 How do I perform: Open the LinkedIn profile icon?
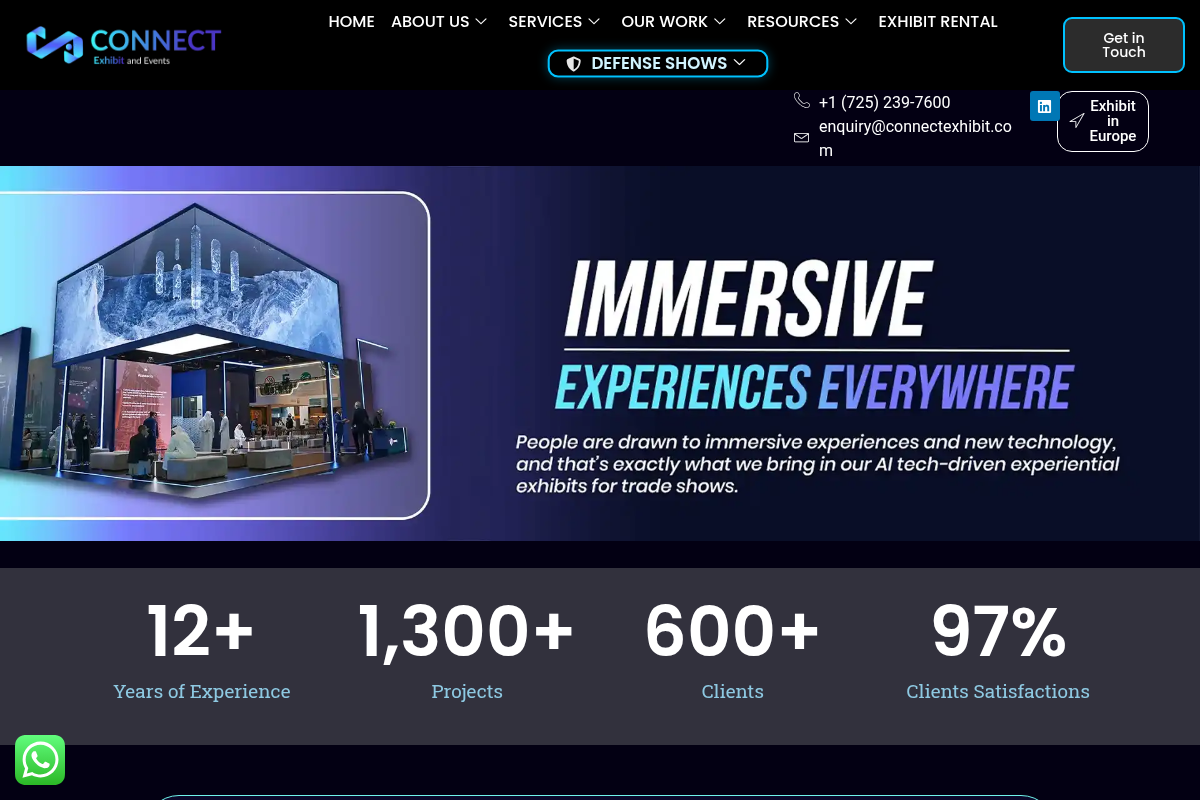(x=1044, y=106)
